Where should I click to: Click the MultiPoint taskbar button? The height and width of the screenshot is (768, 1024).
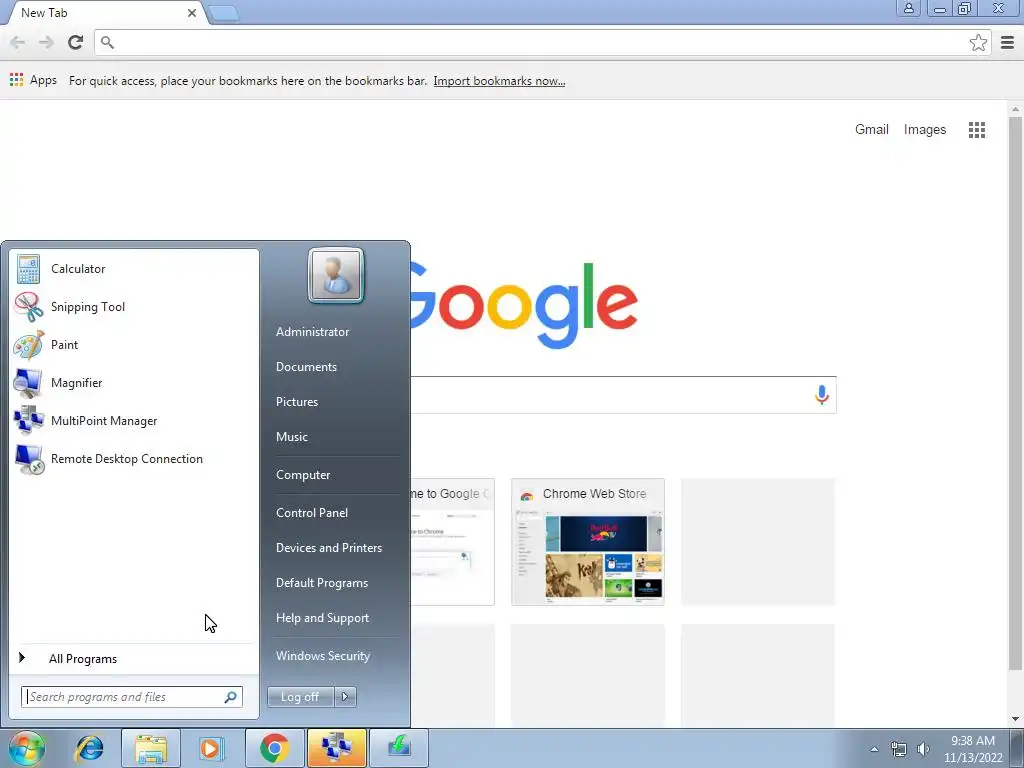(x=336, y=748)
